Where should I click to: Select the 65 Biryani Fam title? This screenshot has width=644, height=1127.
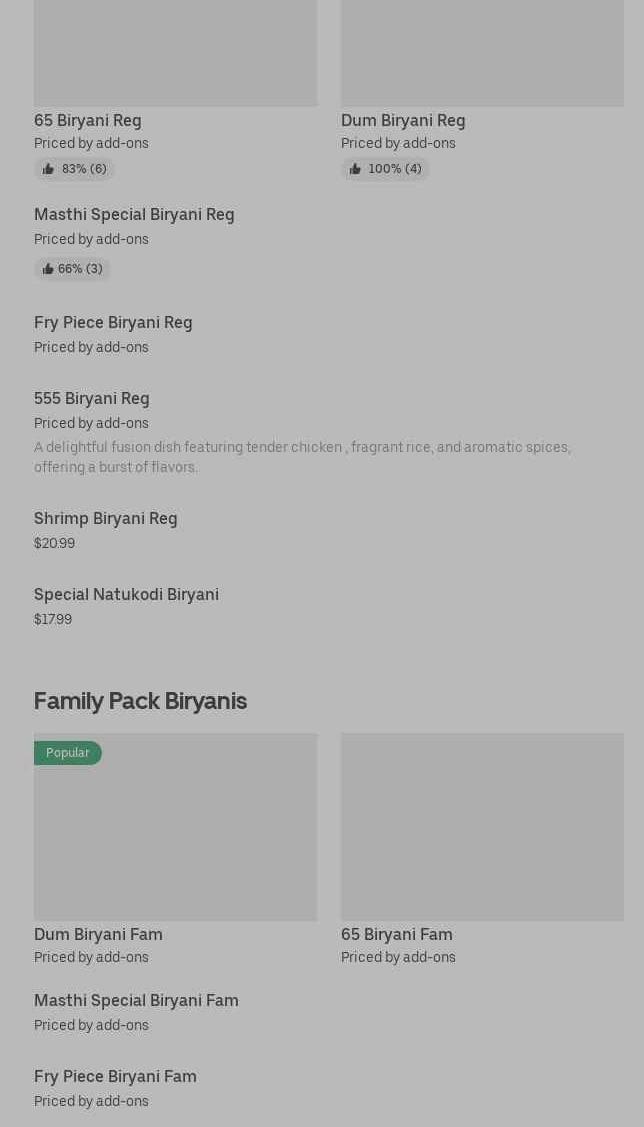(397, 934)
